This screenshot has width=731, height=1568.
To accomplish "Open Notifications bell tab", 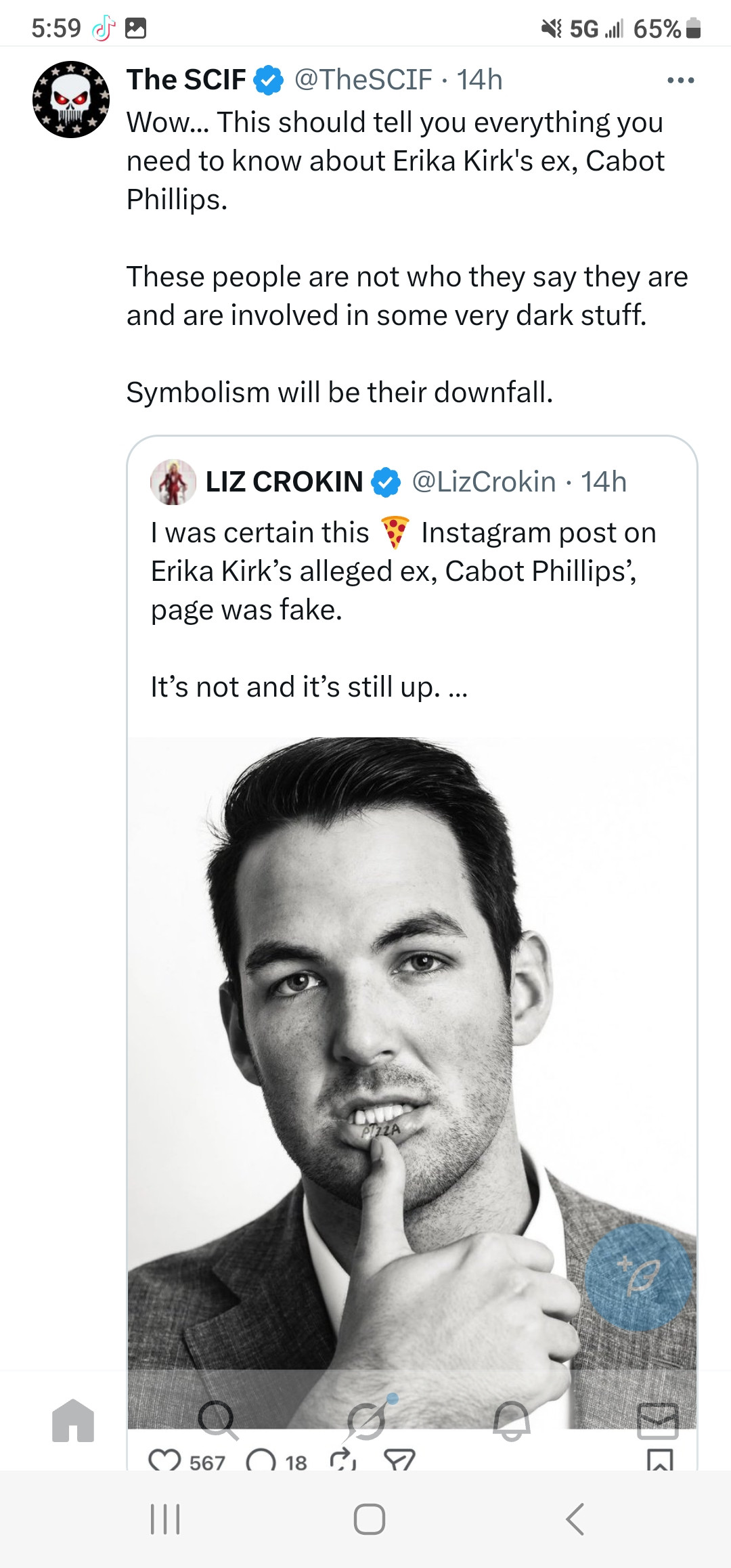I will pyautogui.click(x=512, y=1420).
